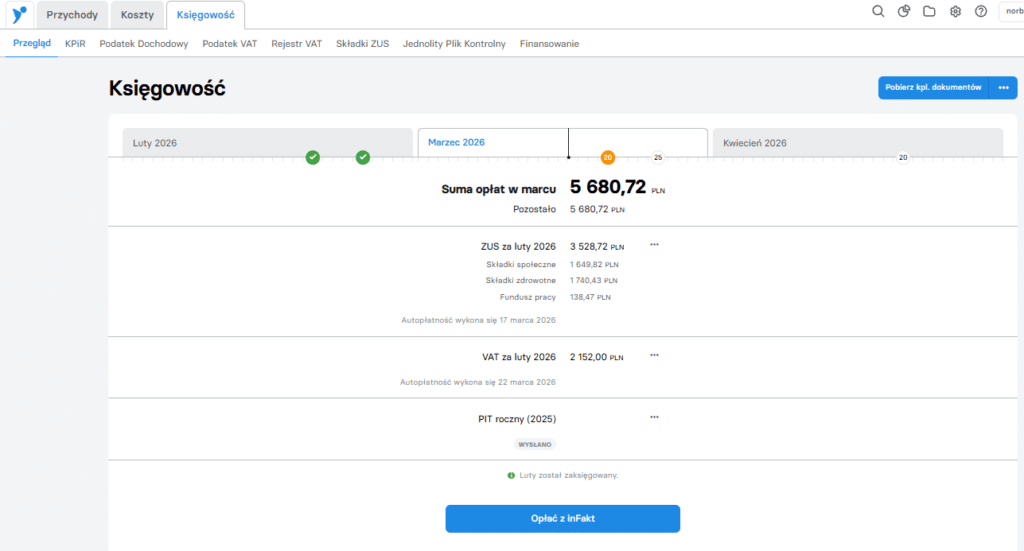Click orange day 20 marker in Marzec
1024x551 pixels.
(607, 157)
